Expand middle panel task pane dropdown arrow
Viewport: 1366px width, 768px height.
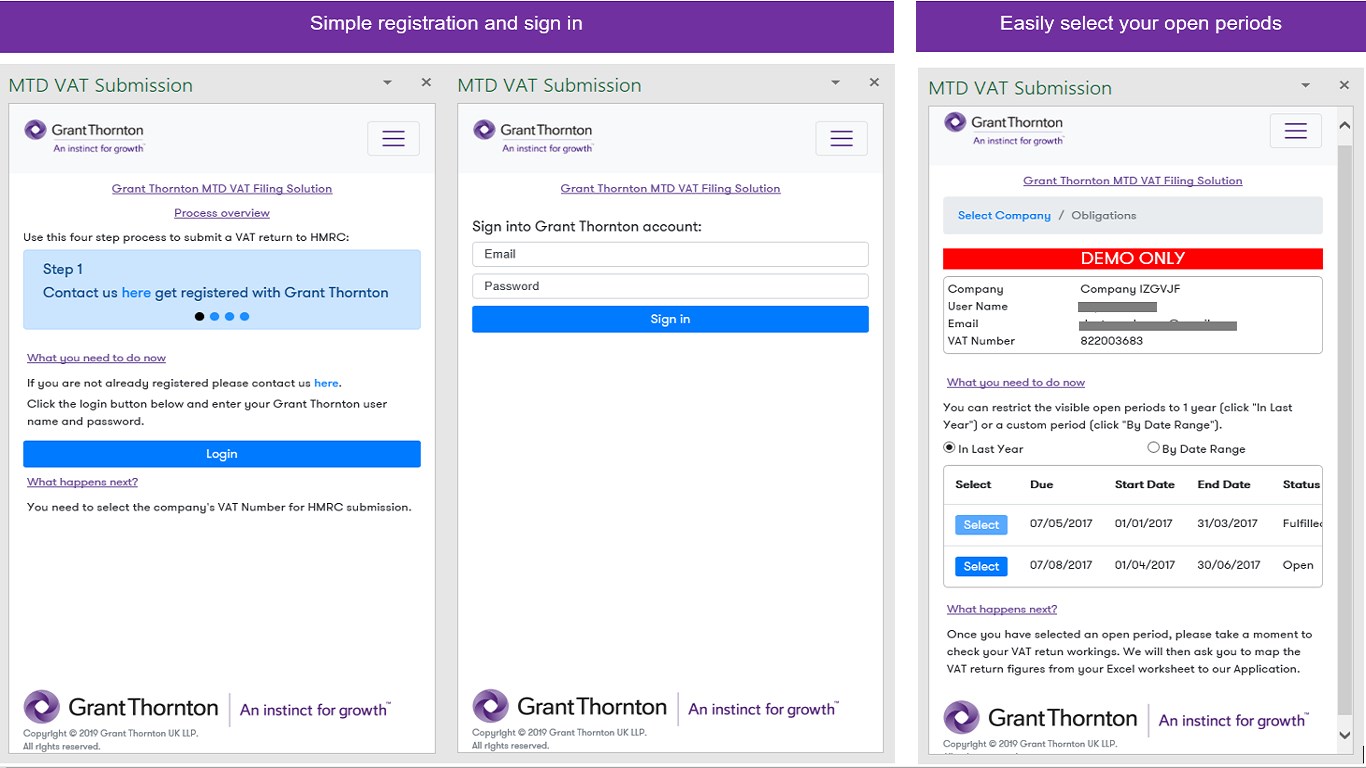836,83
